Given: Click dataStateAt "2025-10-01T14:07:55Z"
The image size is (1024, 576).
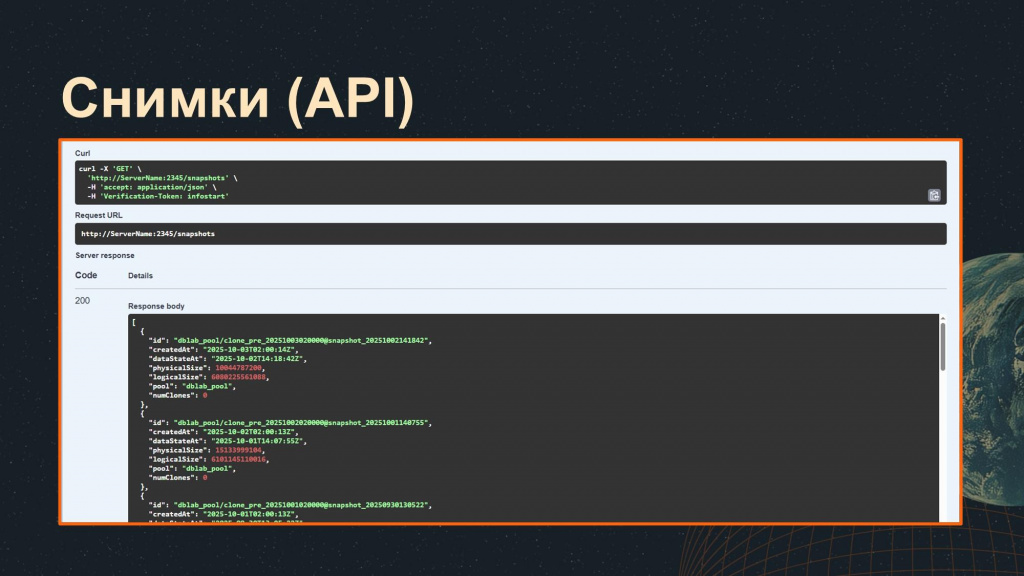Looking at the screenshot, I should pos(255,441).
